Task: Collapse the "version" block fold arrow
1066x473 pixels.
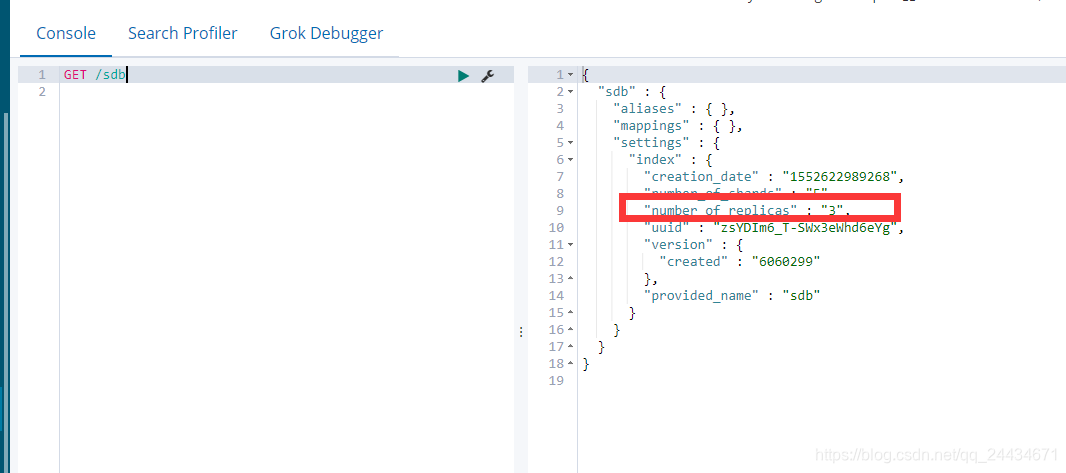Action: click(x=570, y=245)
